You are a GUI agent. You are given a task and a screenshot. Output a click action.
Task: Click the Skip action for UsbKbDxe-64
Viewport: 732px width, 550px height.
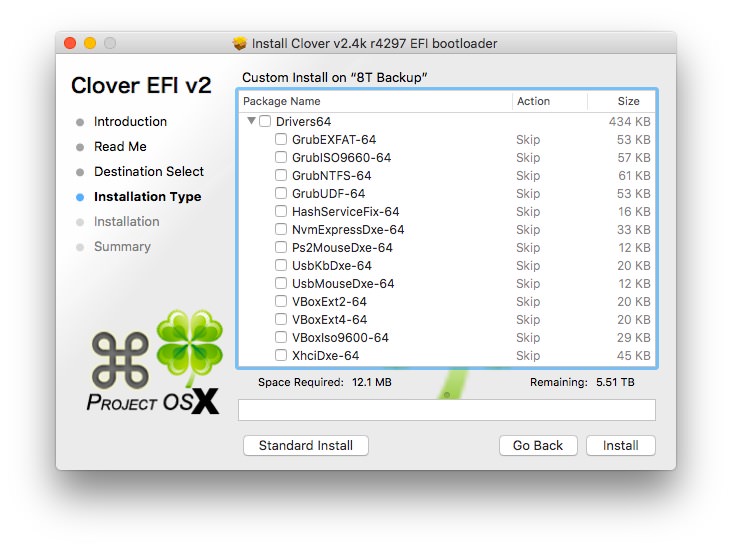[528, 266]
